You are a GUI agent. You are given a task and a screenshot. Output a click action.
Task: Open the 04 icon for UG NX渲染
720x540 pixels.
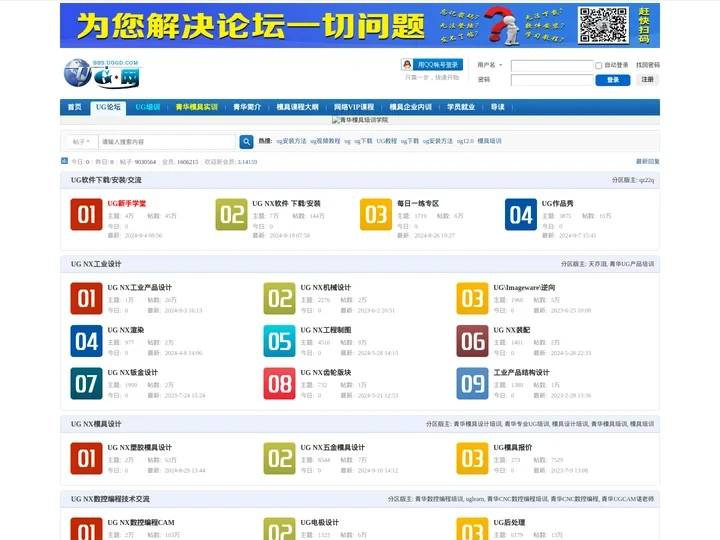click(x=86, y=341)
